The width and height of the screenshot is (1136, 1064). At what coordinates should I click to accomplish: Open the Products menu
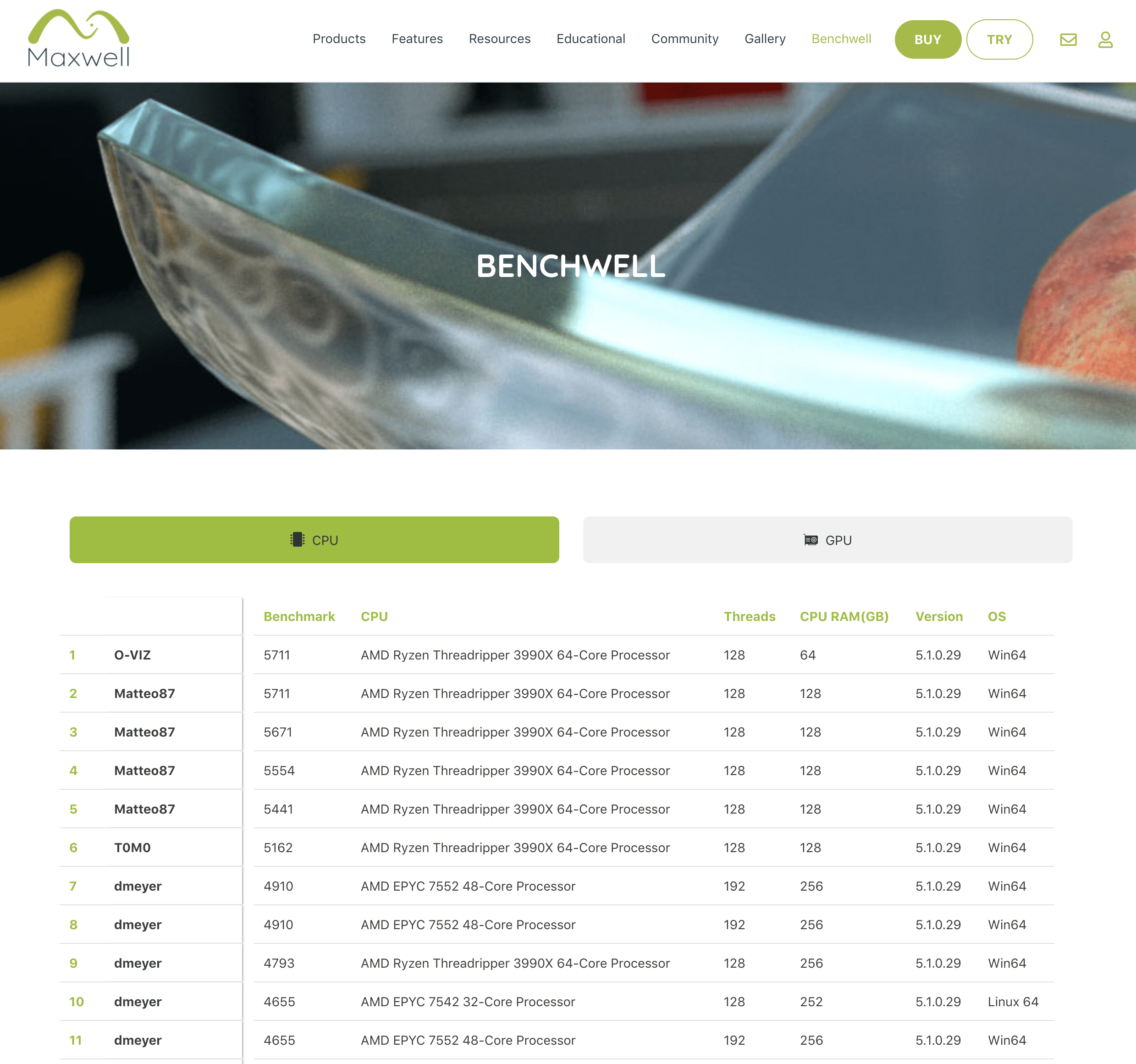coord(339,39)
